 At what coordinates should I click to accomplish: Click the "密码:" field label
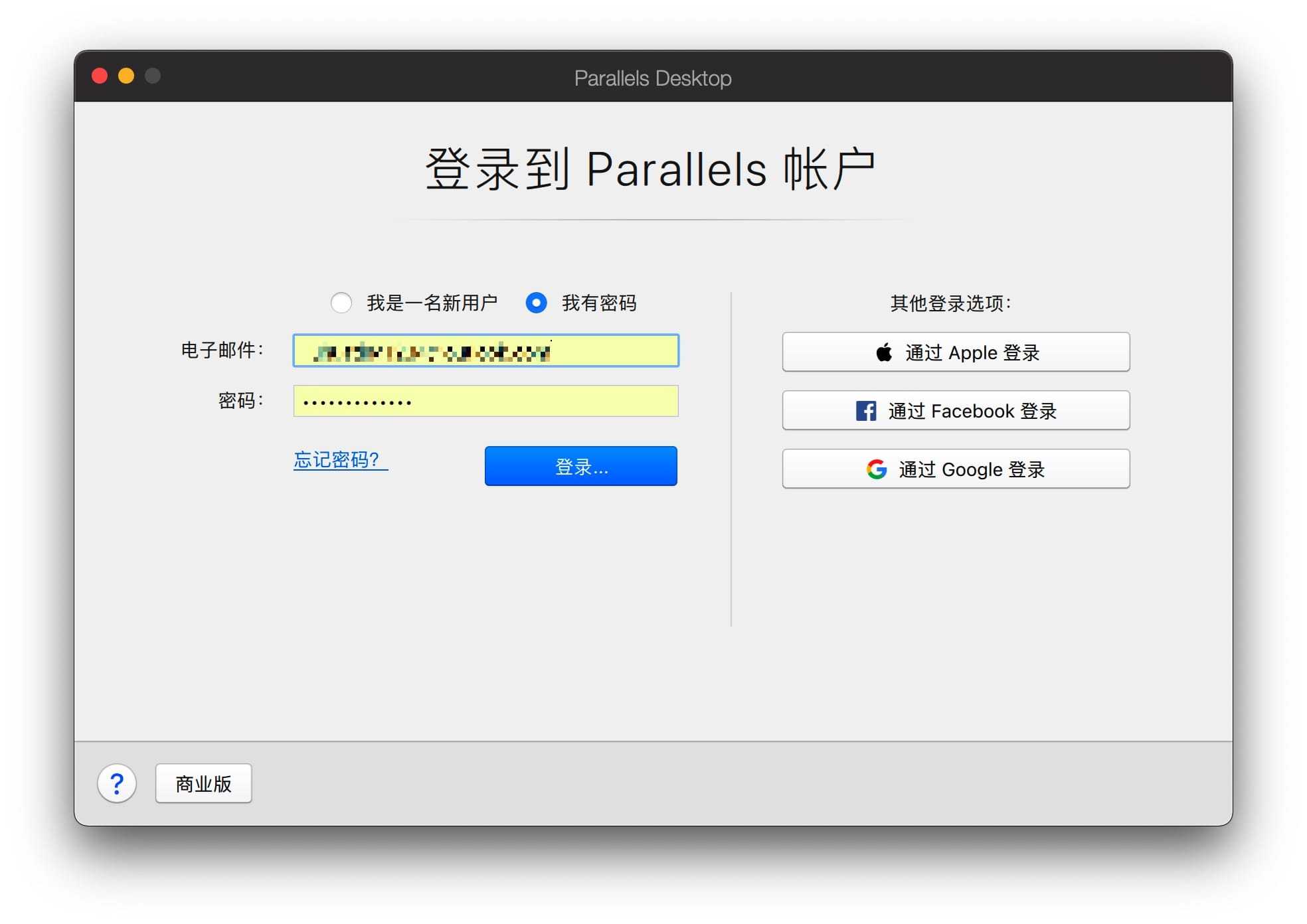point(241,400)
